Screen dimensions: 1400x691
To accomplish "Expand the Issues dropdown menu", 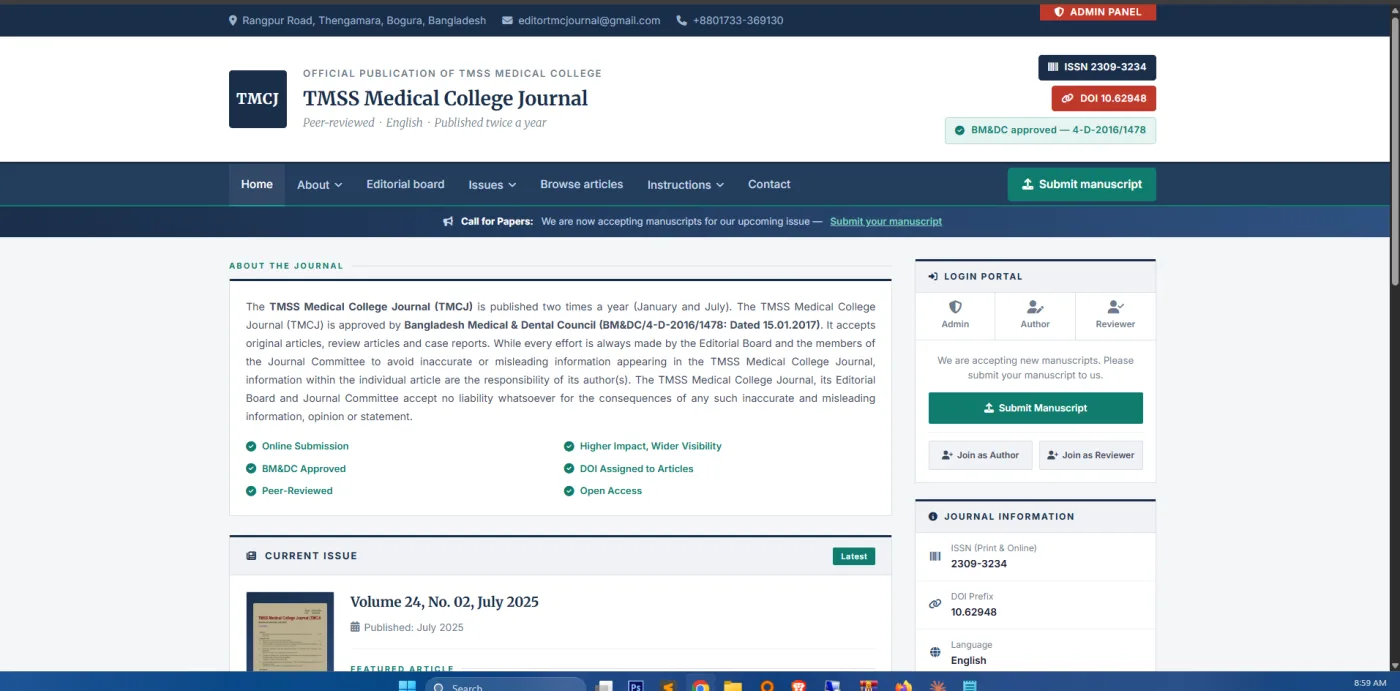I will click(x=492, y=185).
